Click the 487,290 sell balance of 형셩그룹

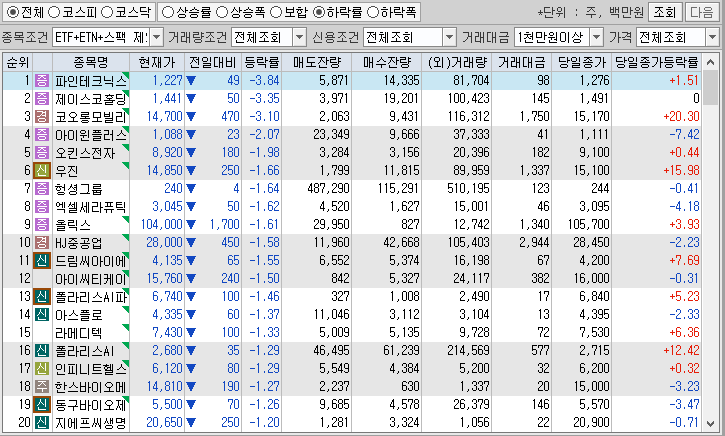coord(328,189)
